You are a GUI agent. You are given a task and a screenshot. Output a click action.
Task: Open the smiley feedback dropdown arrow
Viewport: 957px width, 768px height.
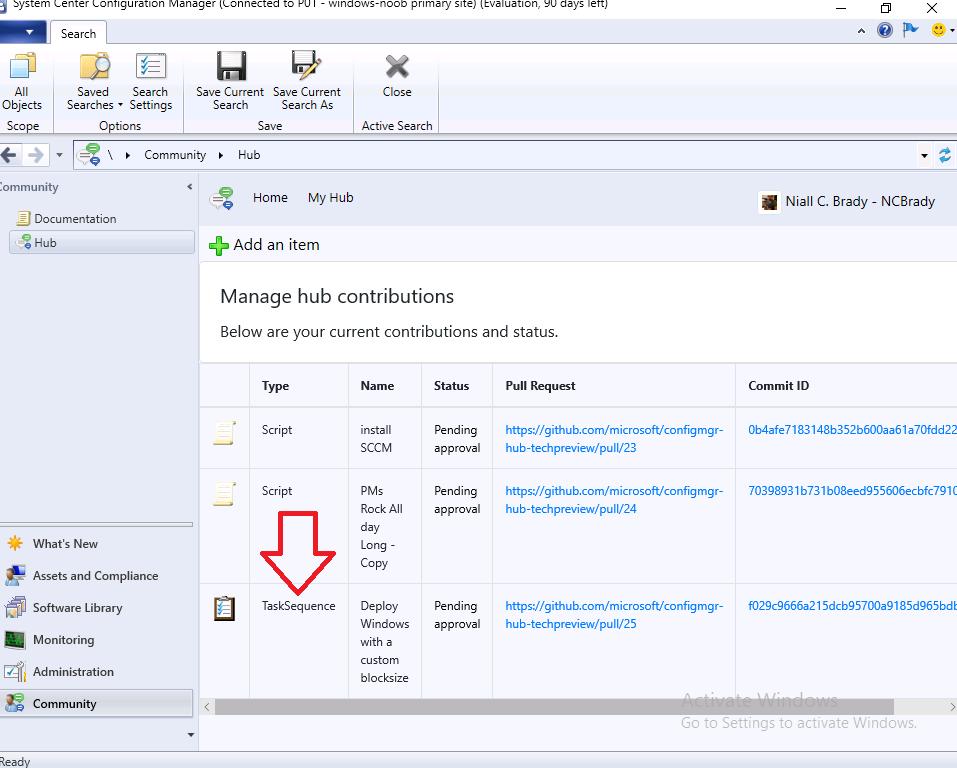click(x=952, y=30)
